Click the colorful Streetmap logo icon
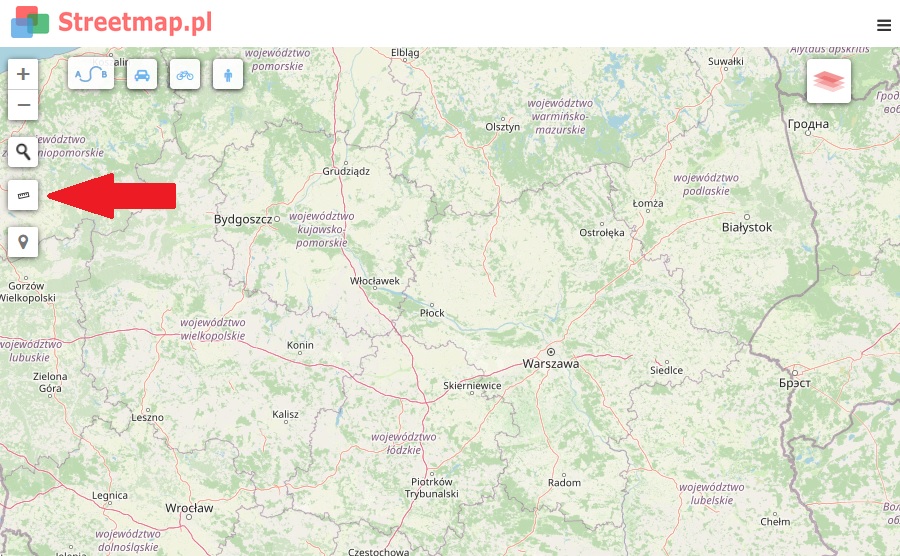900x556 pixels. 30,22
